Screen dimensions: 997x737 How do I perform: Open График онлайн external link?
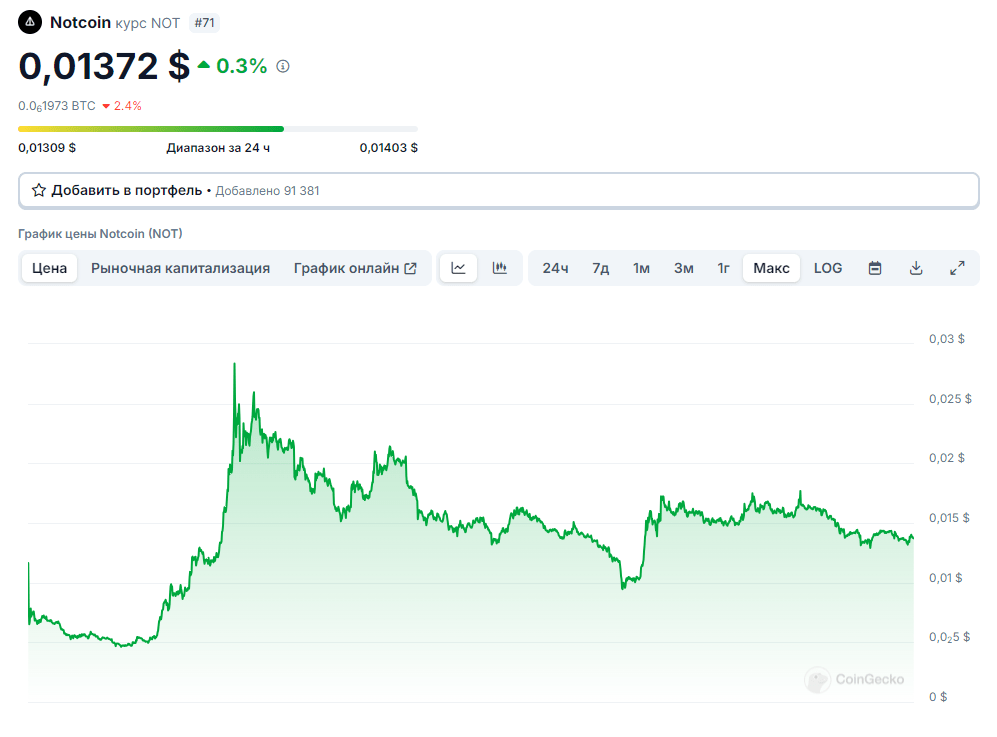[355, 268]
